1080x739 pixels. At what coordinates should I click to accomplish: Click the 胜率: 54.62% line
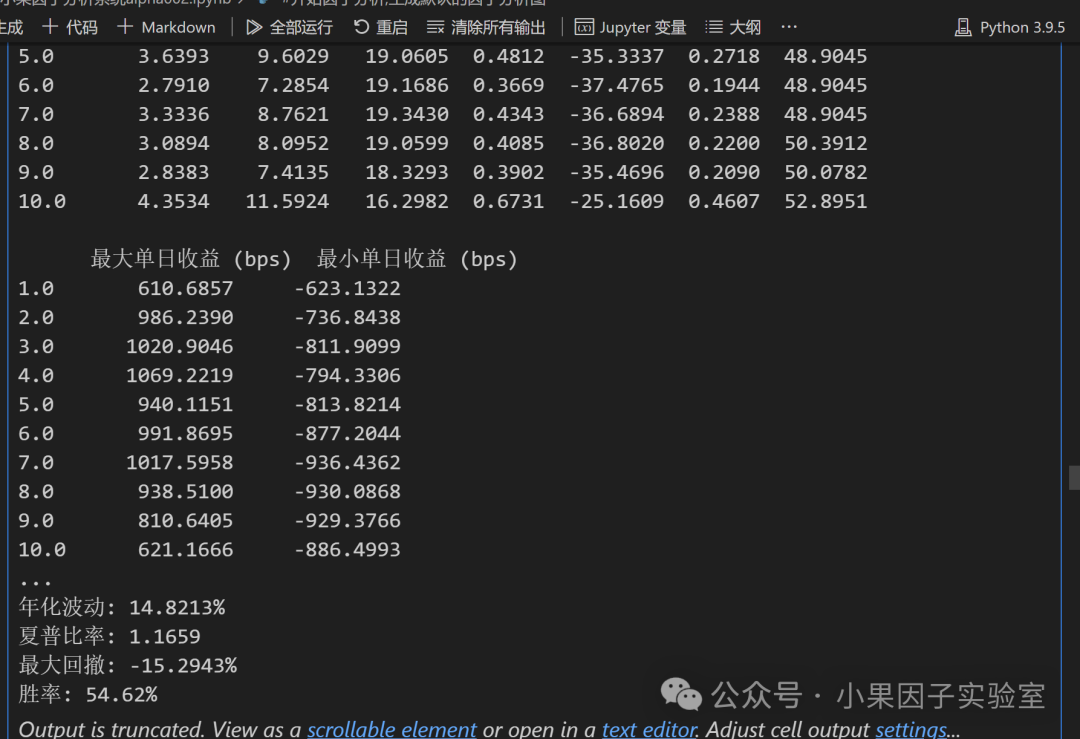click(x=88, y=694)
